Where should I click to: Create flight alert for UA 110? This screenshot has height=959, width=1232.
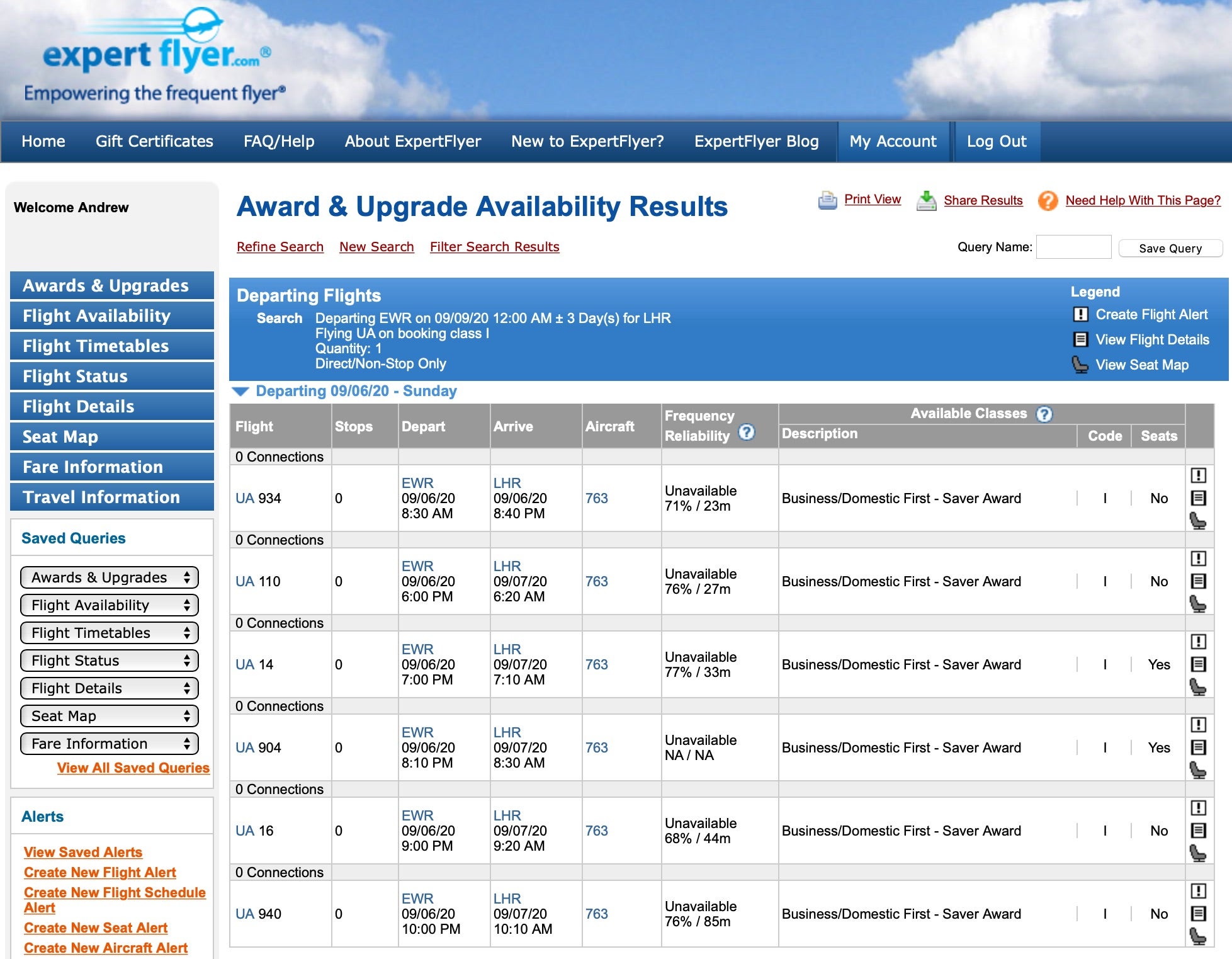pos(1198,559)
